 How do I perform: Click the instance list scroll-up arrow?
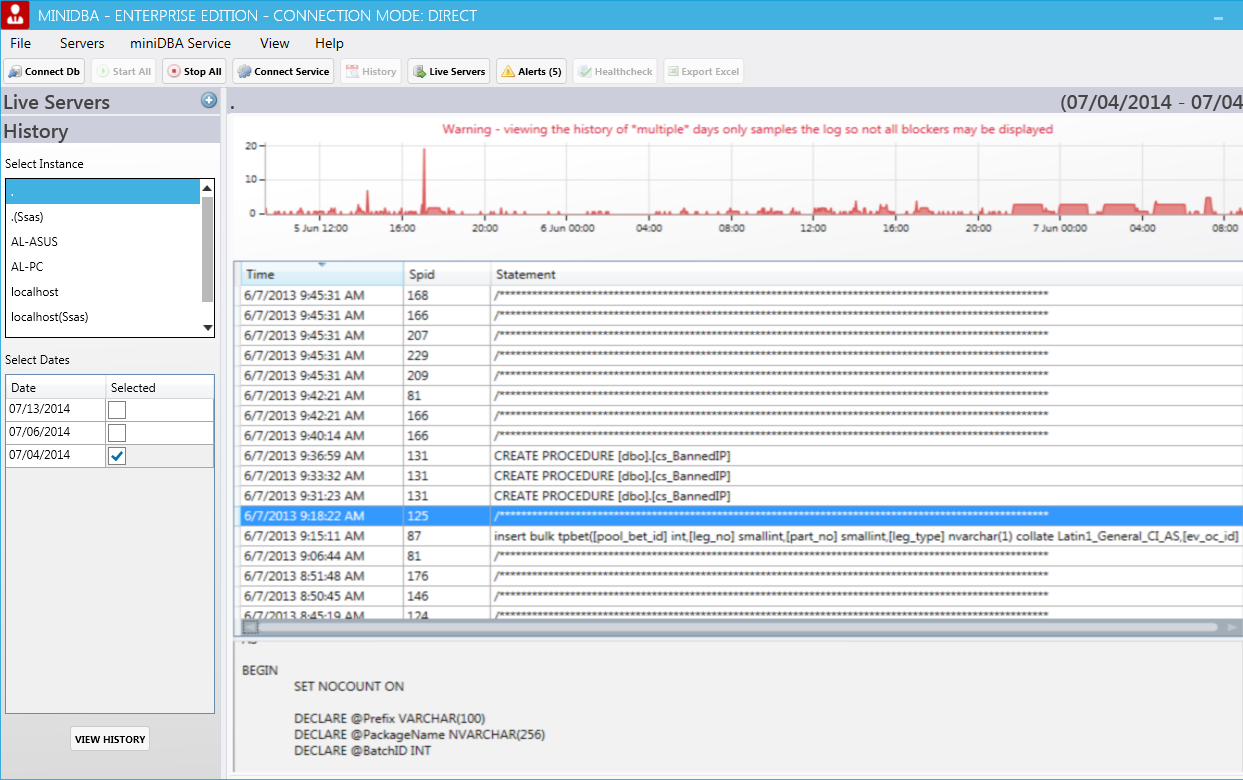coord(208,187)
